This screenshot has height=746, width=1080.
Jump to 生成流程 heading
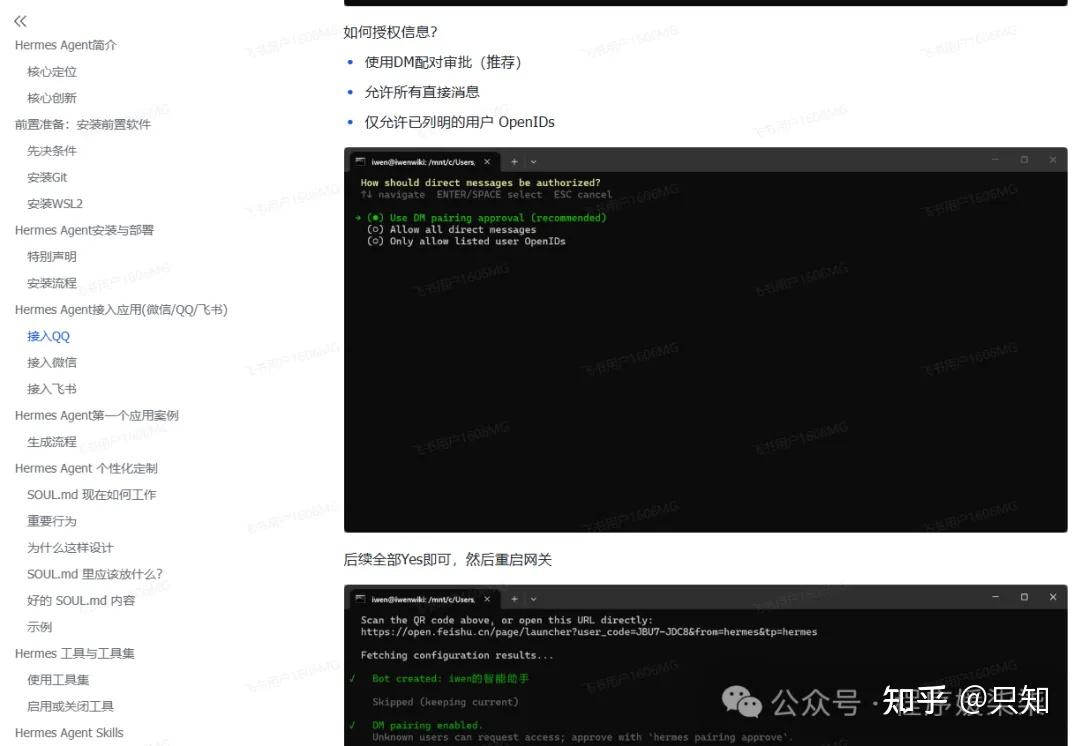pyautogui.click(x=52, y=442)
